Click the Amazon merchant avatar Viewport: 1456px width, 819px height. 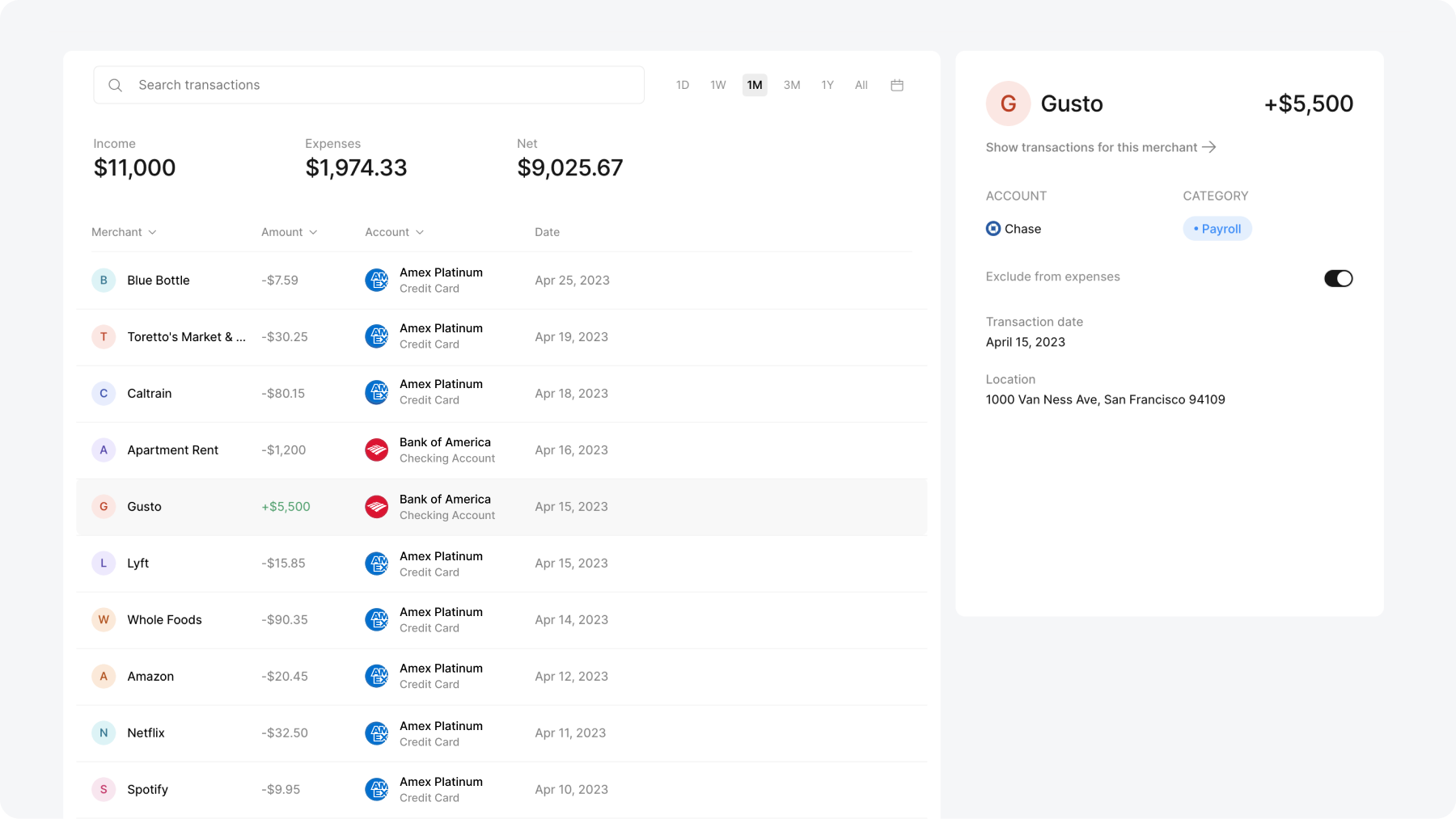pyautogui.click(x=104, y=677)
